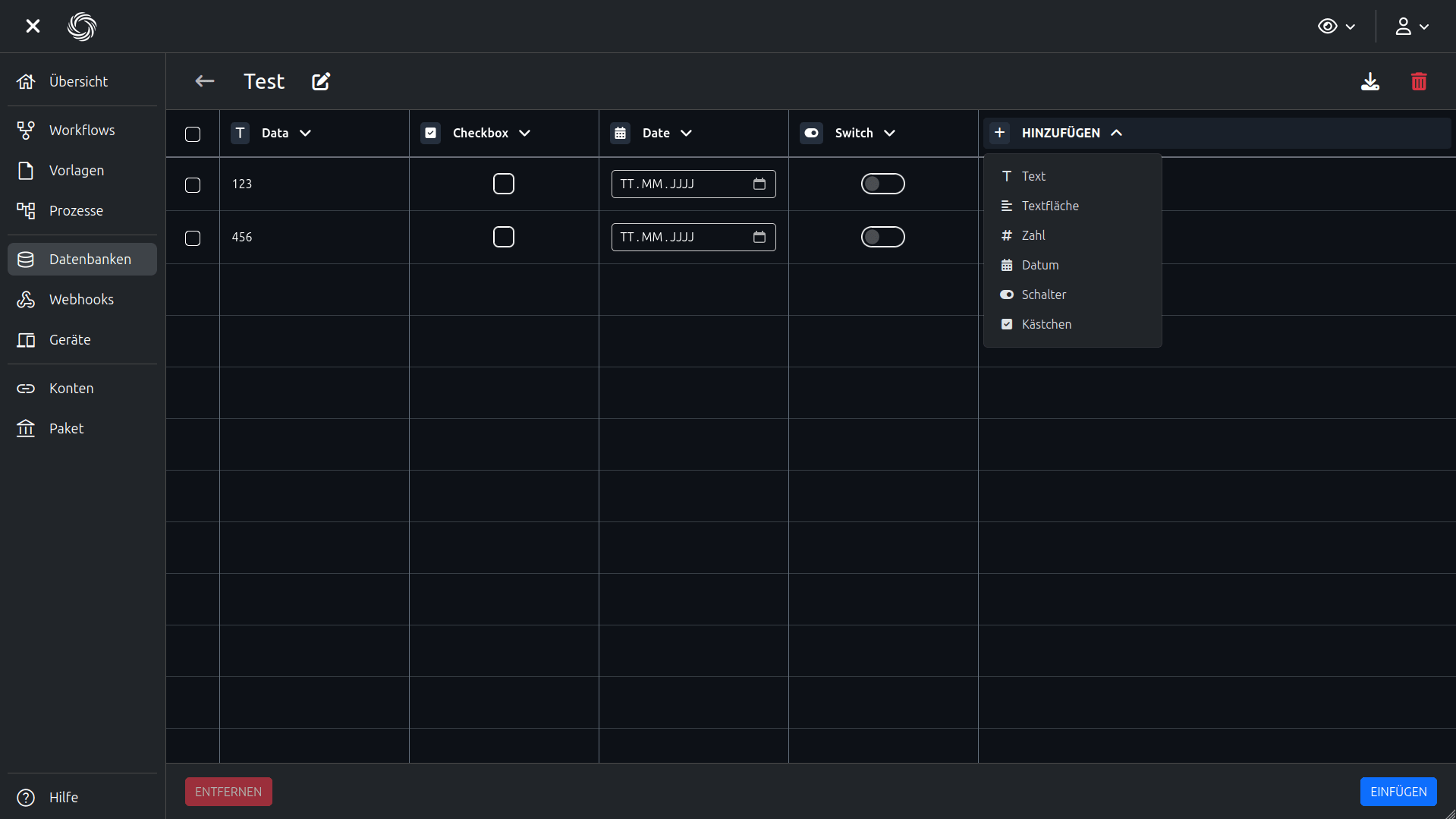Toggle the switch in row 123
1456x819 pixels.
point(882,184)
